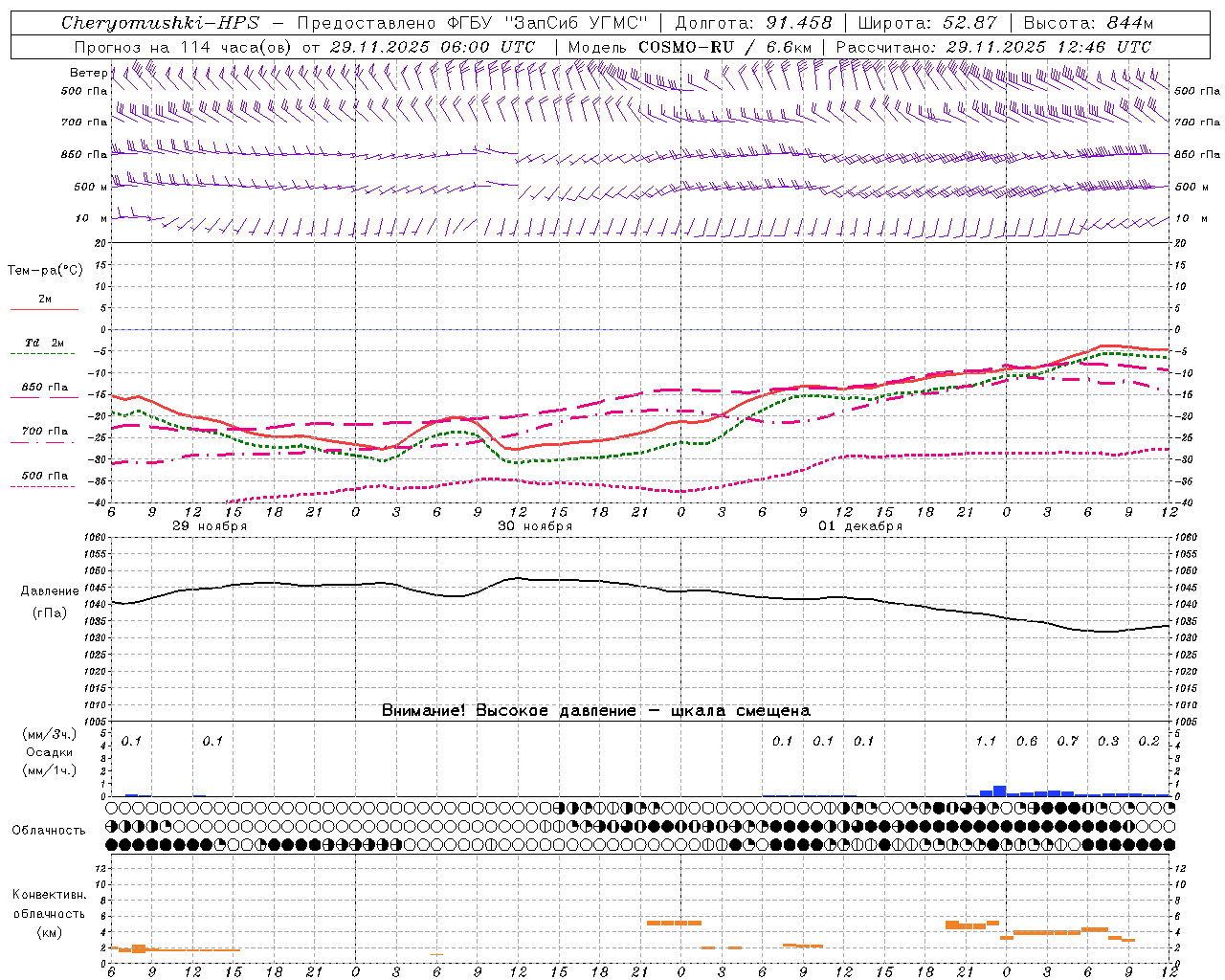The height and width of the screenshot is (980, 1225).
Task: Click the 'Td 2м' dew point legend entry
Action: point(45,343)
